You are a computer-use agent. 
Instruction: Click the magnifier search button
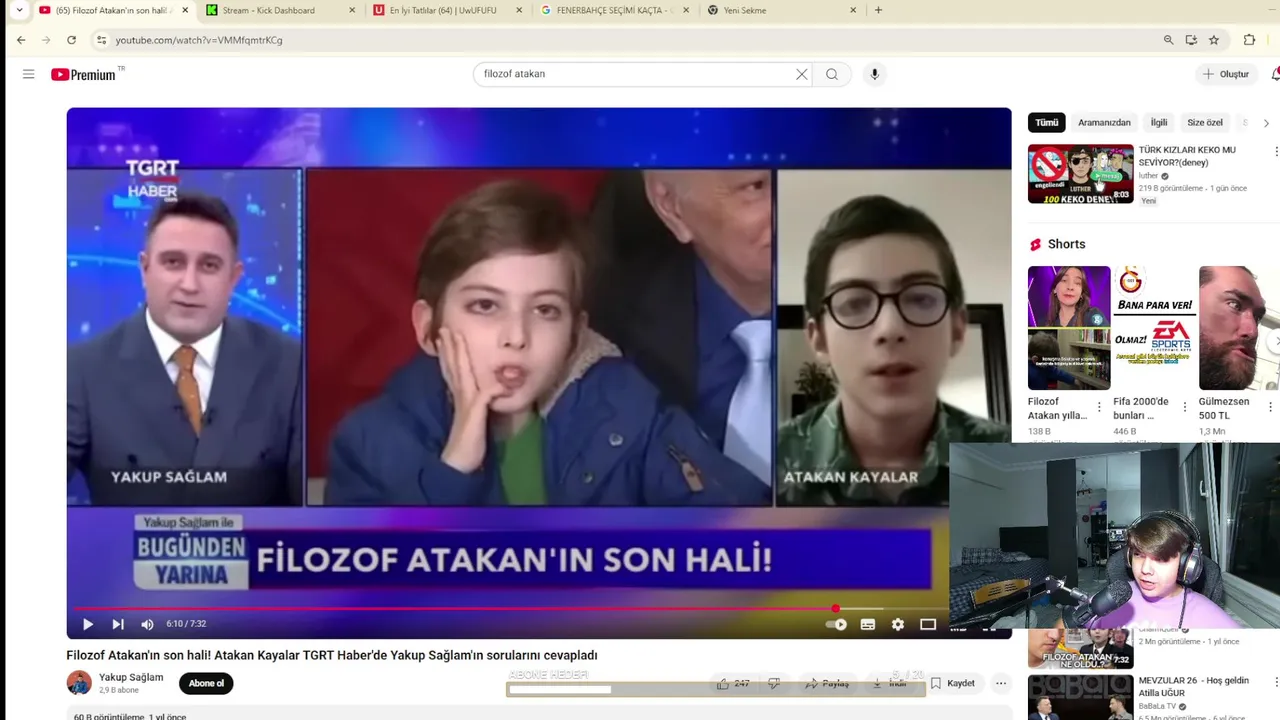832,74
